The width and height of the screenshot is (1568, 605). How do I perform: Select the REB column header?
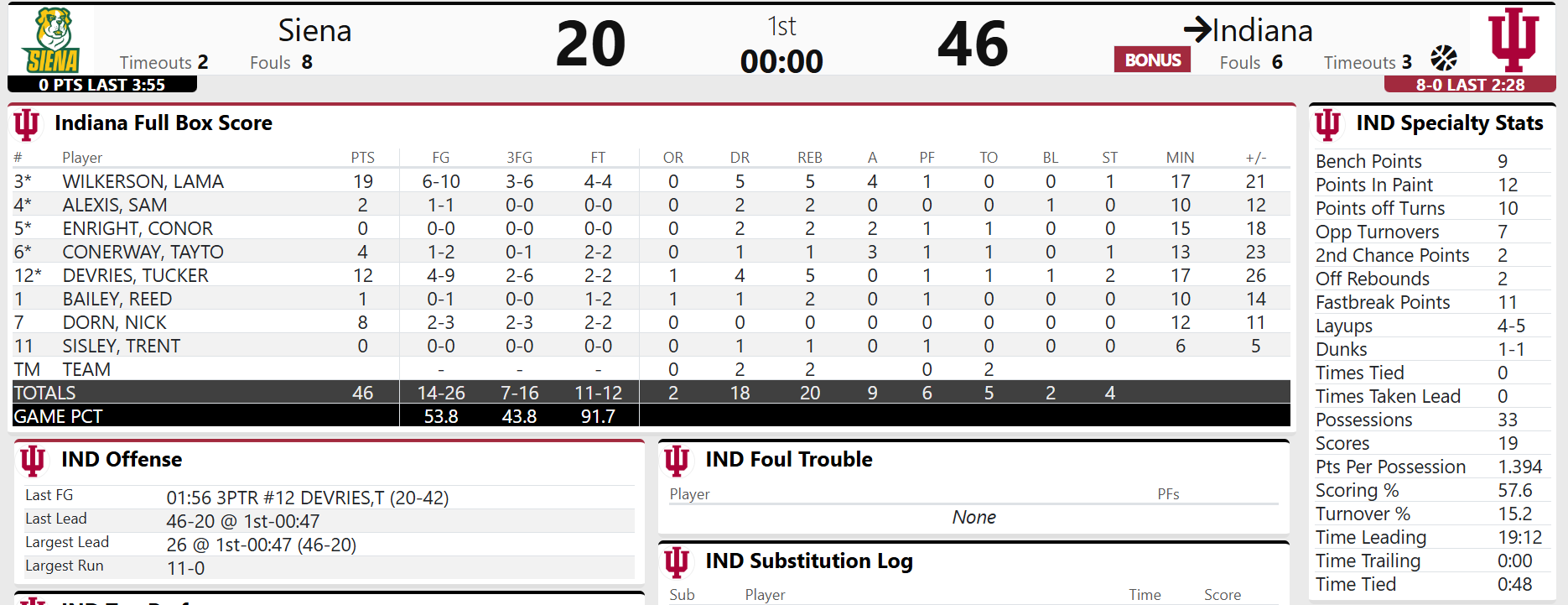point(809,158)
